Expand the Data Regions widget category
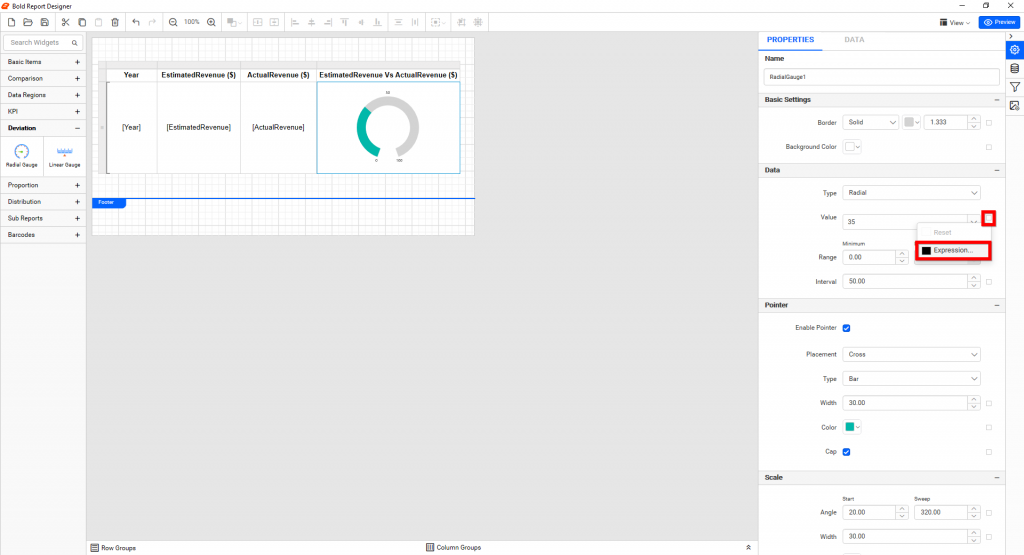Image resolution: width=1024 pixels, height=555 pixels. [77, 95]
